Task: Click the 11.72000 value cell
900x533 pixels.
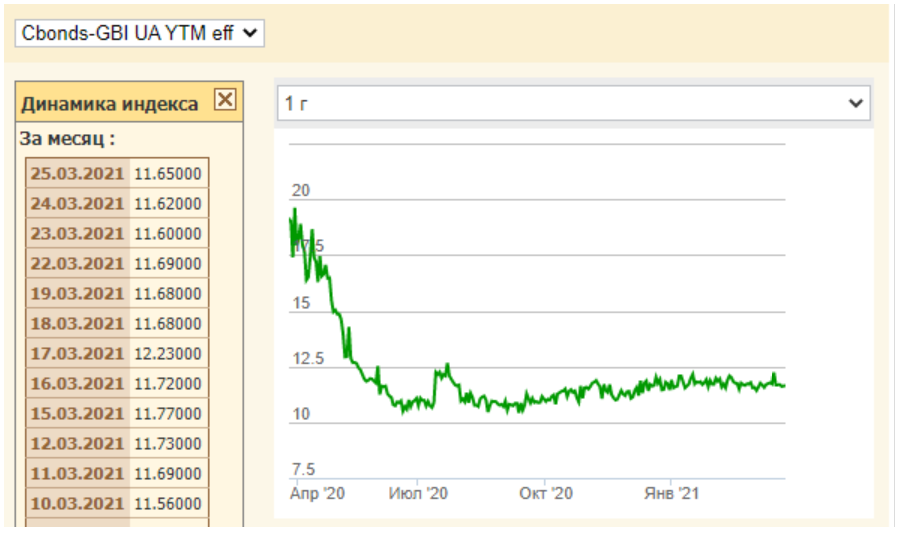Action: pyautogui.click(x=168, y=383)
